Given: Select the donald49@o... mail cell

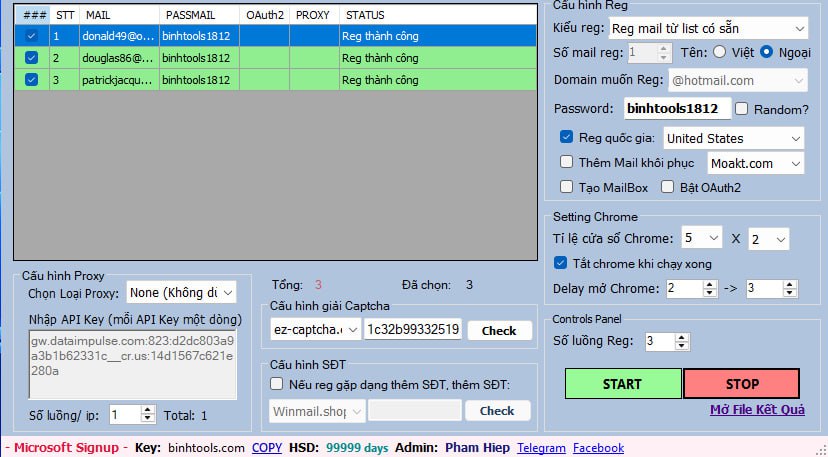Looking at the screenshot, I should pos(119,36).
